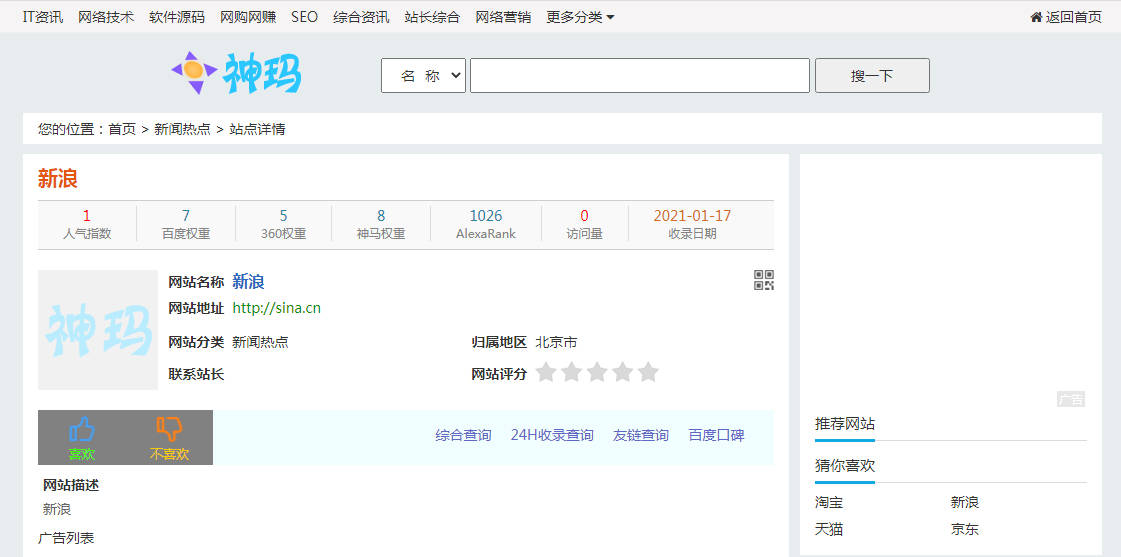Click the 2021-01-17 收录日期 value
The image size is (1121, 557).
(692, 216)
